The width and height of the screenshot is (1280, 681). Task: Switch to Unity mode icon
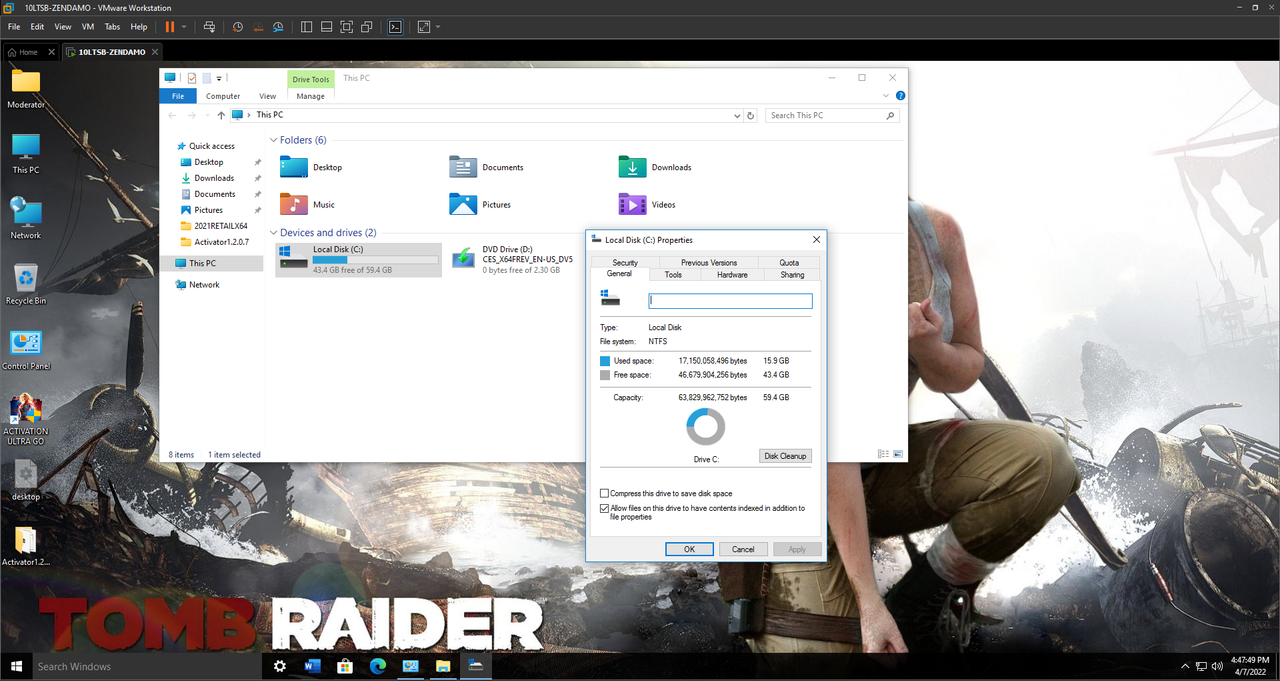367,27
